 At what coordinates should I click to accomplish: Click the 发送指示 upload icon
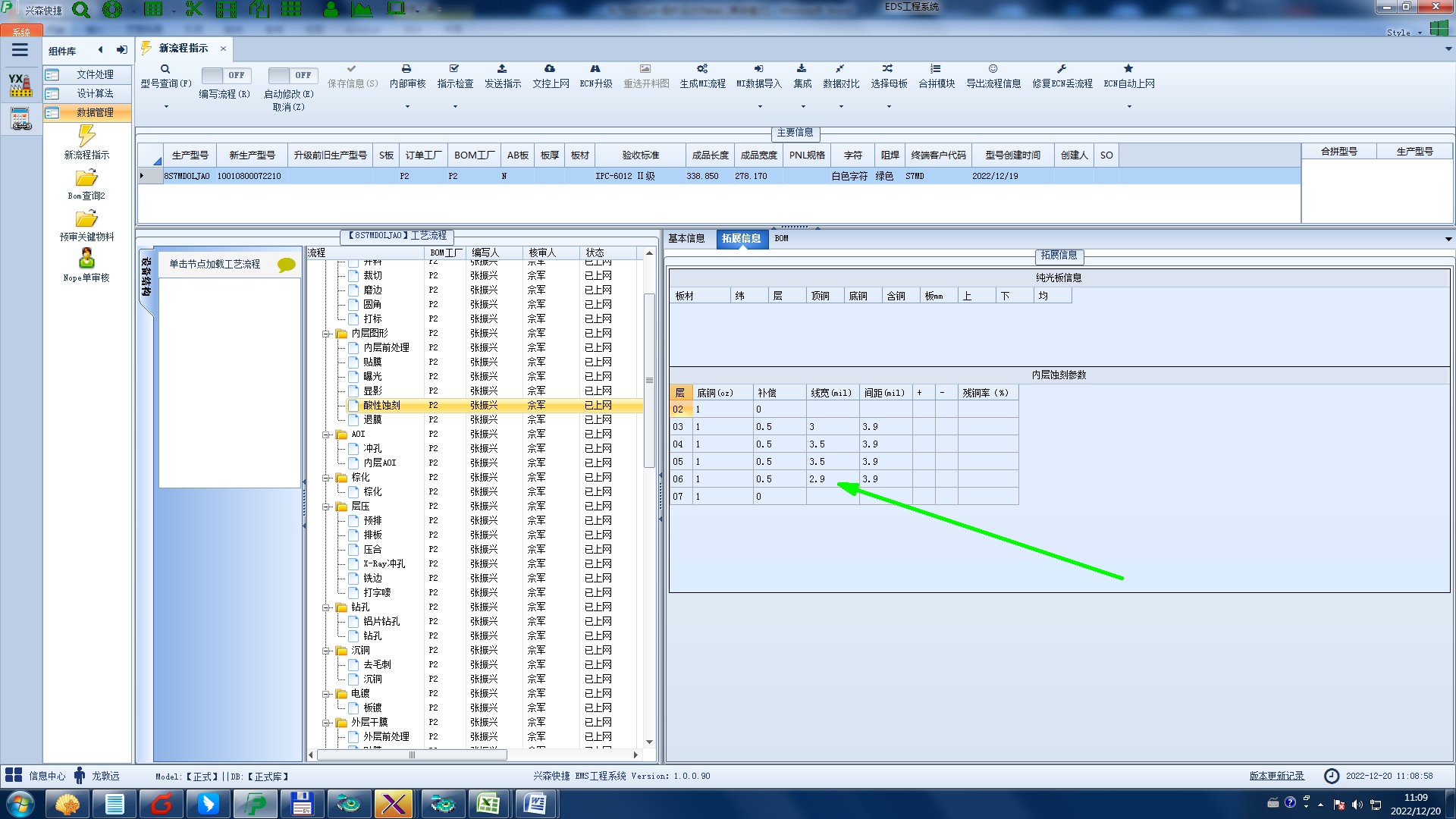[x=502, y=69]
